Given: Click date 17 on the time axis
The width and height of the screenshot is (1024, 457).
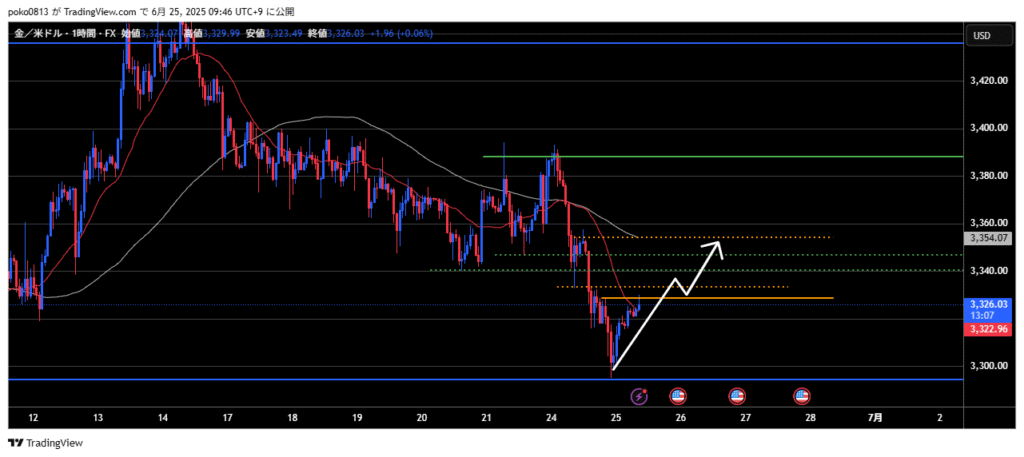Looking at the screenshot, I should point(227,416).
